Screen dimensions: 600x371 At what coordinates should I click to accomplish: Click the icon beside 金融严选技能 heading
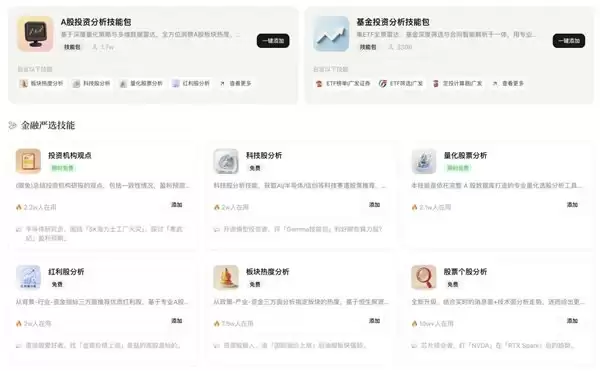pos(12,125)
